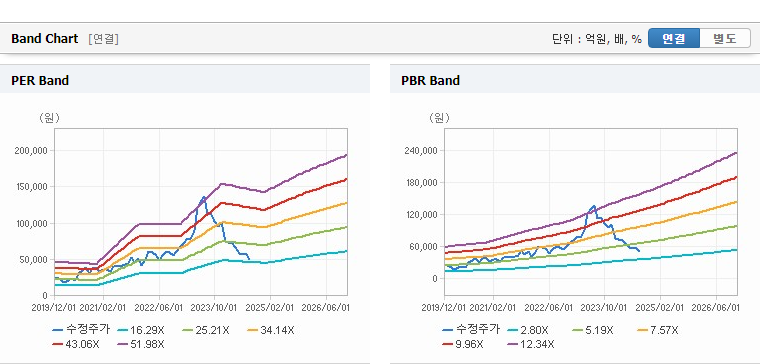
Task: Click the PER Band panel title
Action: click(x=40, y=80)
